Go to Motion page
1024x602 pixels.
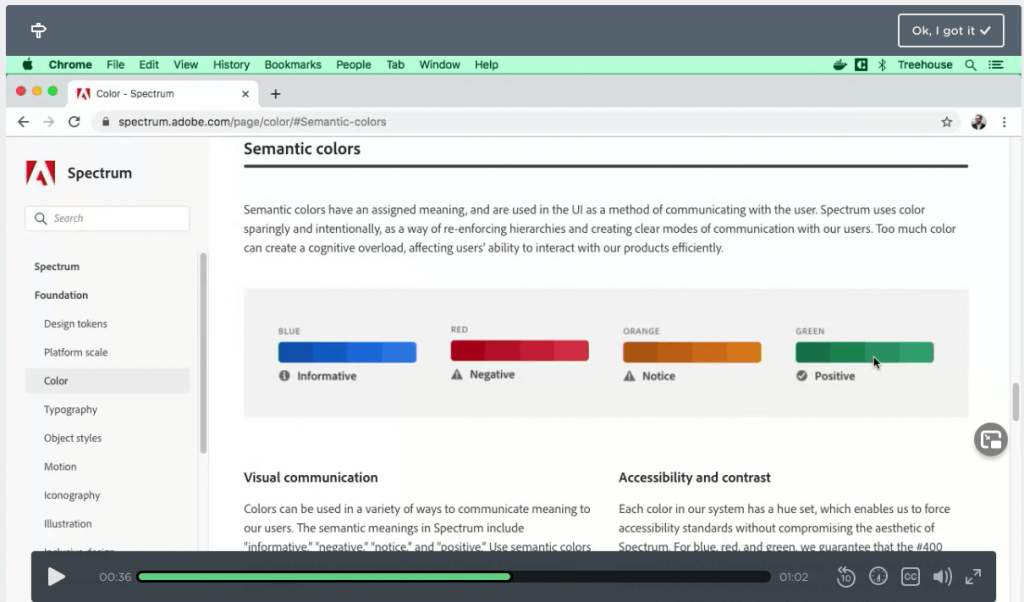[x=60, y=467]
